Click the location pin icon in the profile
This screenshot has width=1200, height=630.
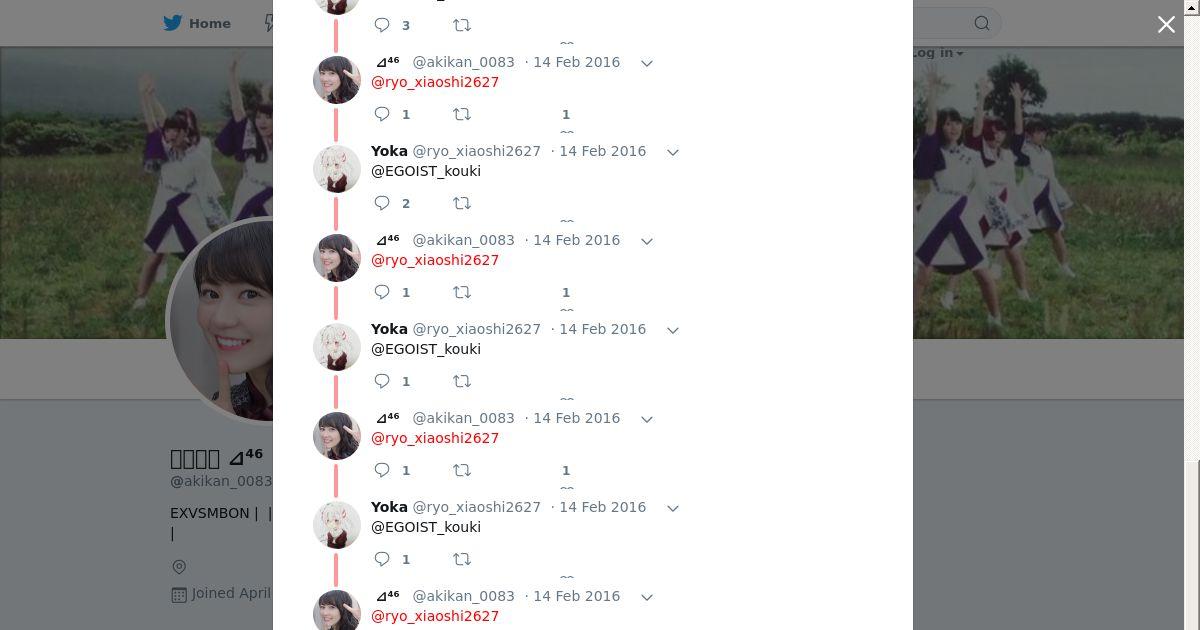pos(179,567)
